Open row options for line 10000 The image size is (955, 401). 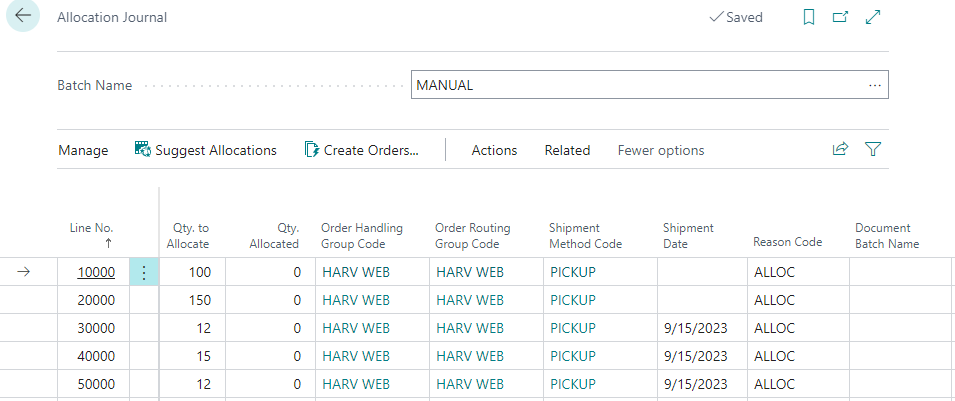pos(144,272)
